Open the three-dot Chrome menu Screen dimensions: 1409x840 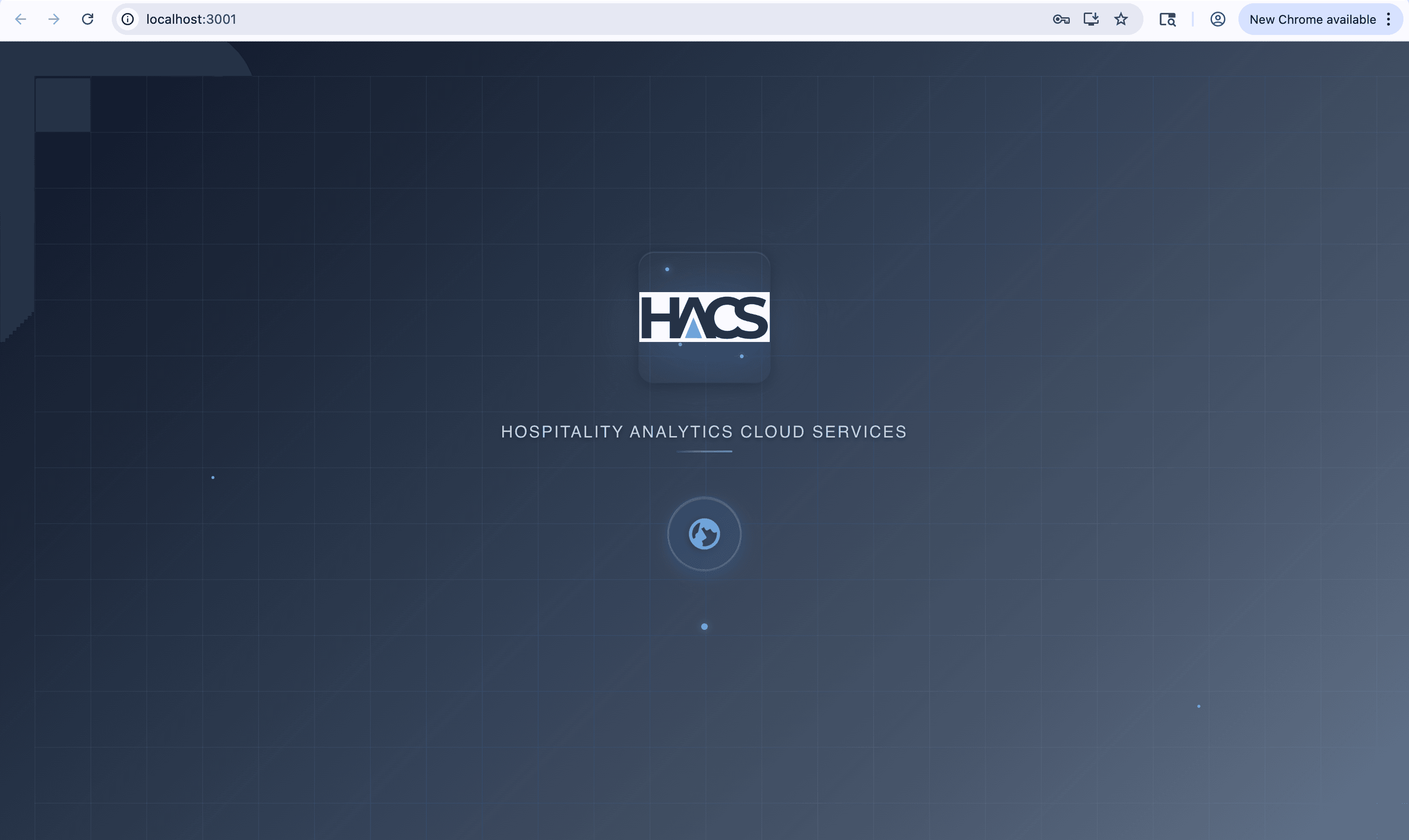[1388, 19]
